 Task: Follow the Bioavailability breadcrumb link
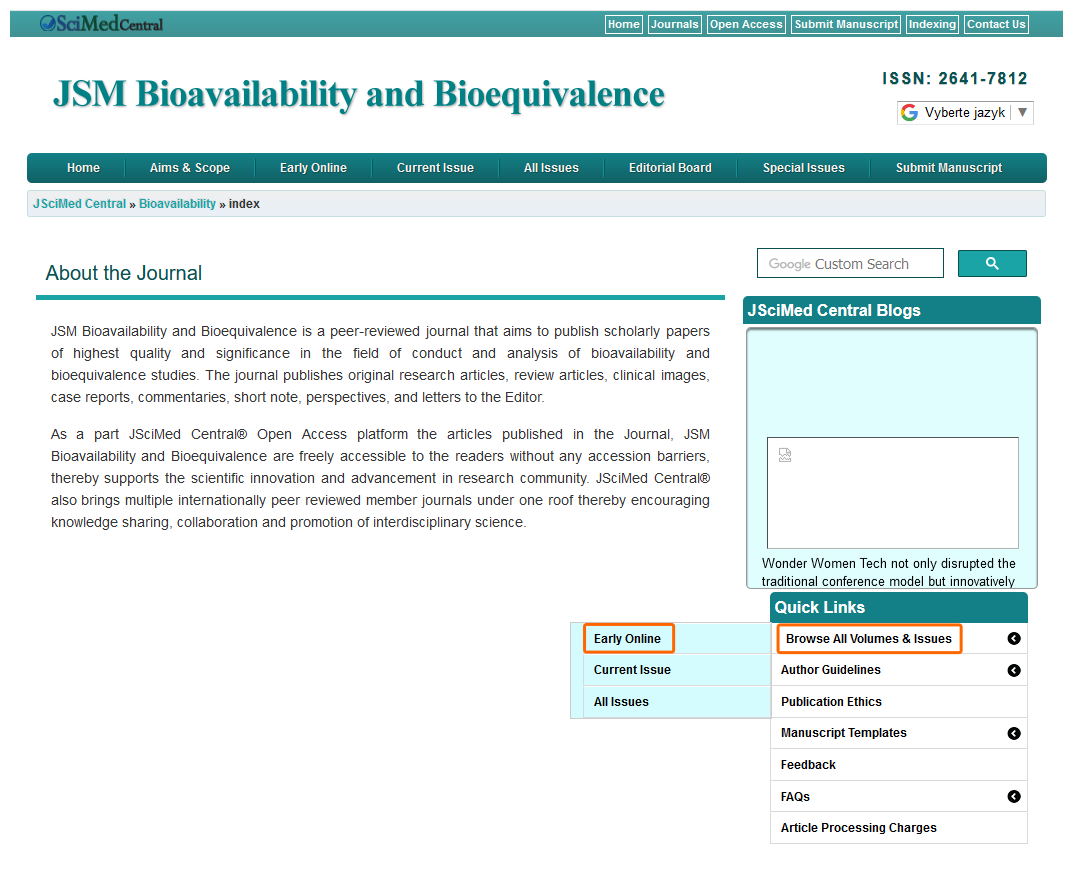tap(177, 204)
